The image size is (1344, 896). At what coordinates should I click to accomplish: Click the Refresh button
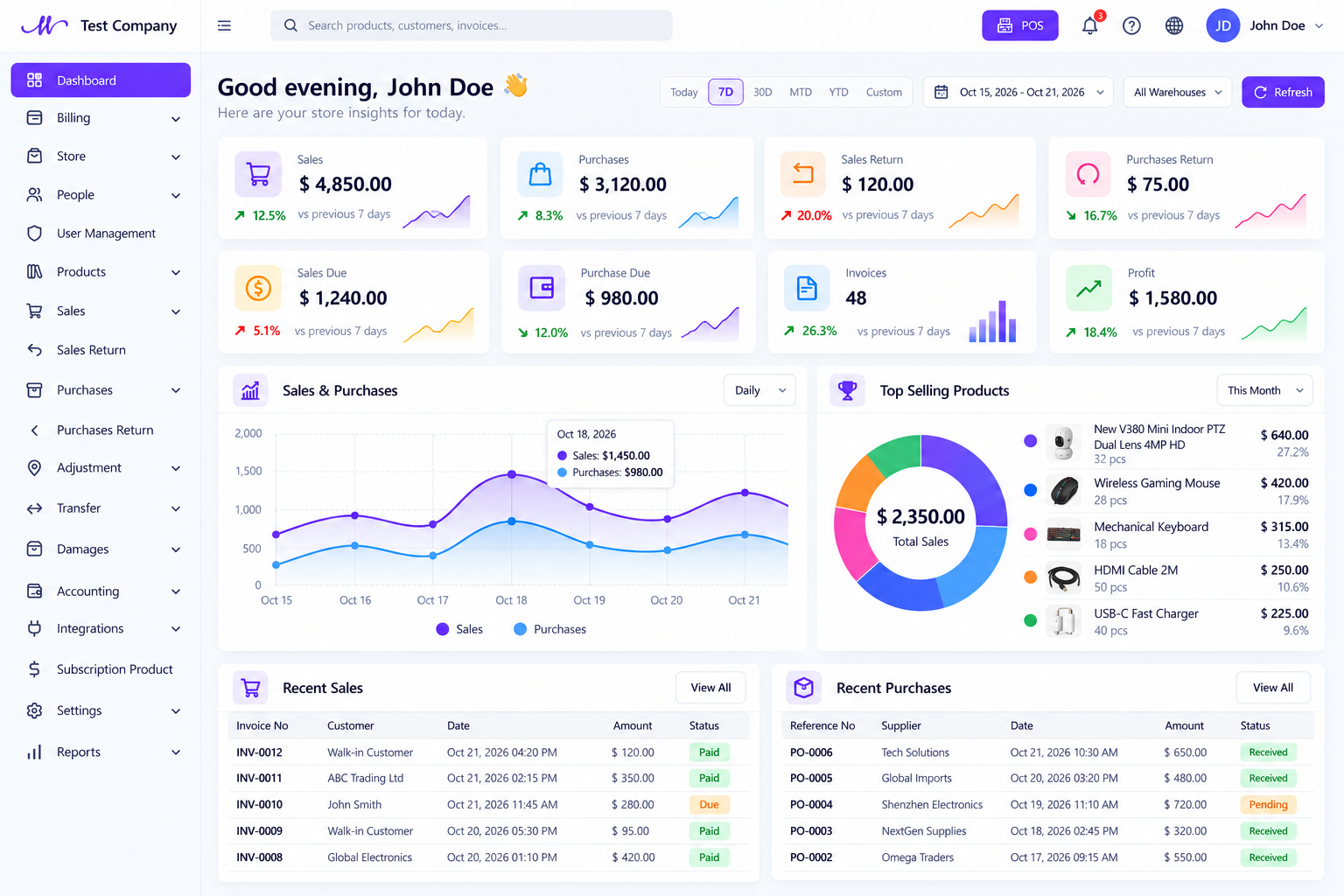click(x=1283, y=92)
